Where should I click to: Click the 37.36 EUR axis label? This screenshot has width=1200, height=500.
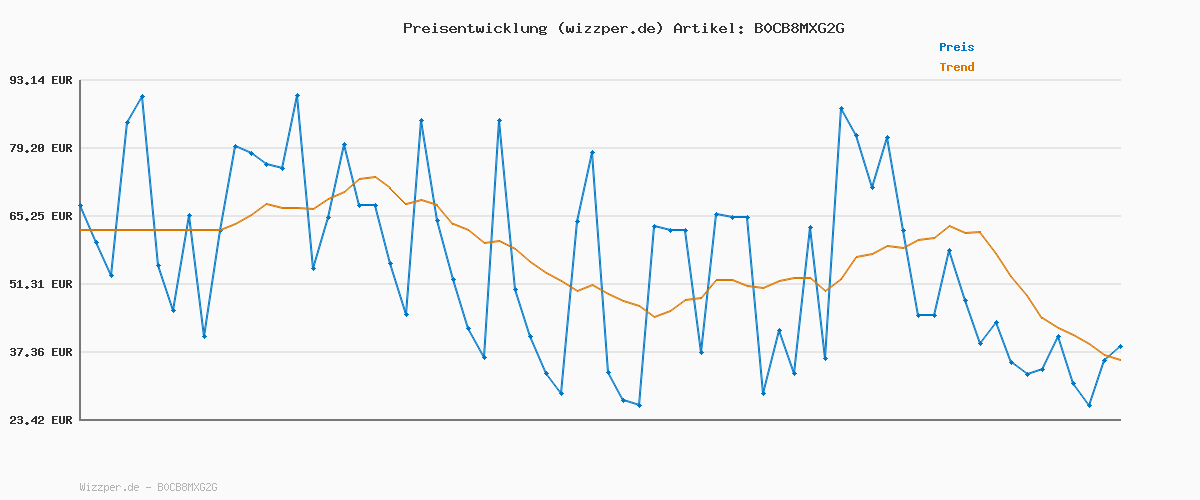point(41,352)
